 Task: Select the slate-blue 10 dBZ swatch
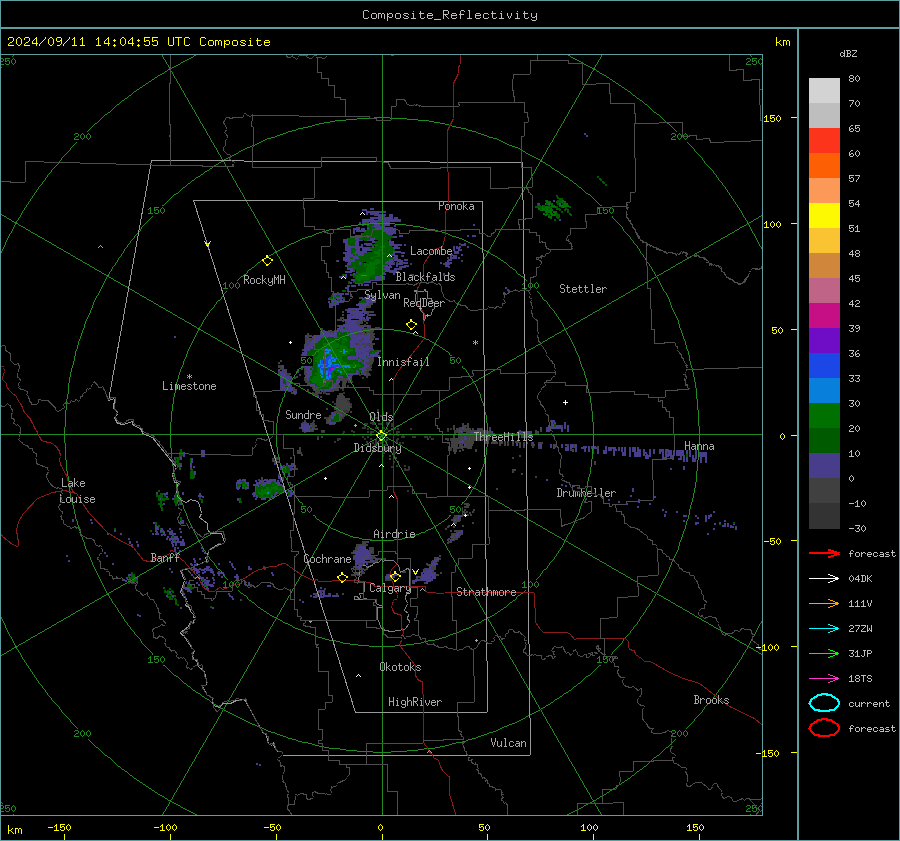(x=824, y=466)
